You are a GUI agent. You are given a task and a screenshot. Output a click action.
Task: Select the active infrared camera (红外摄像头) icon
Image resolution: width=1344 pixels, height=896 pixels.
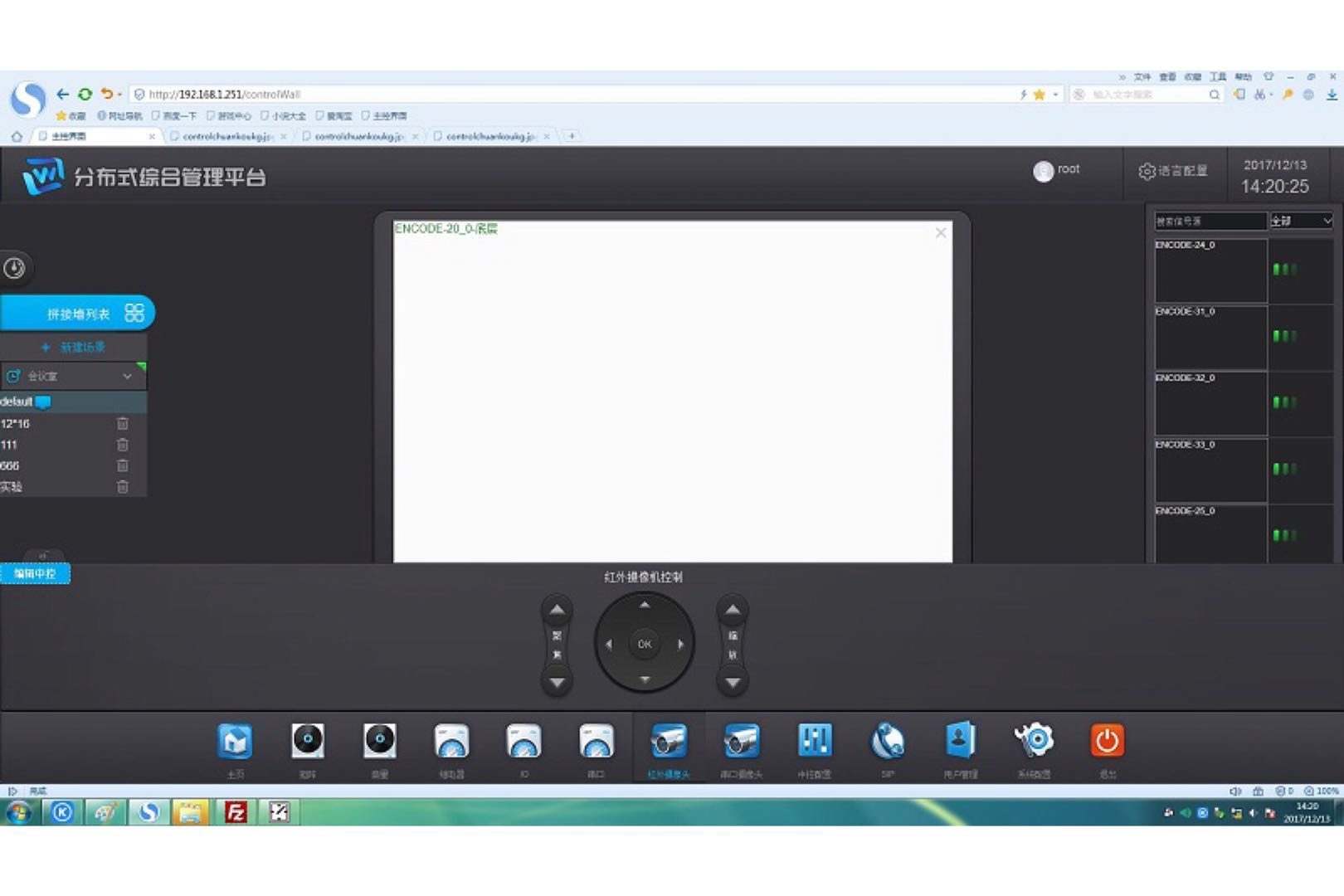(x=669, y=742)
